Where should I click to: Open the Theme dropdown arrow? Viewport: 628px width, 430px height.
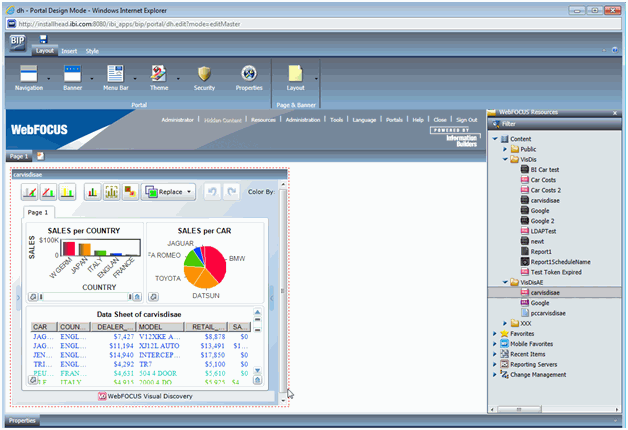point(178,78)
